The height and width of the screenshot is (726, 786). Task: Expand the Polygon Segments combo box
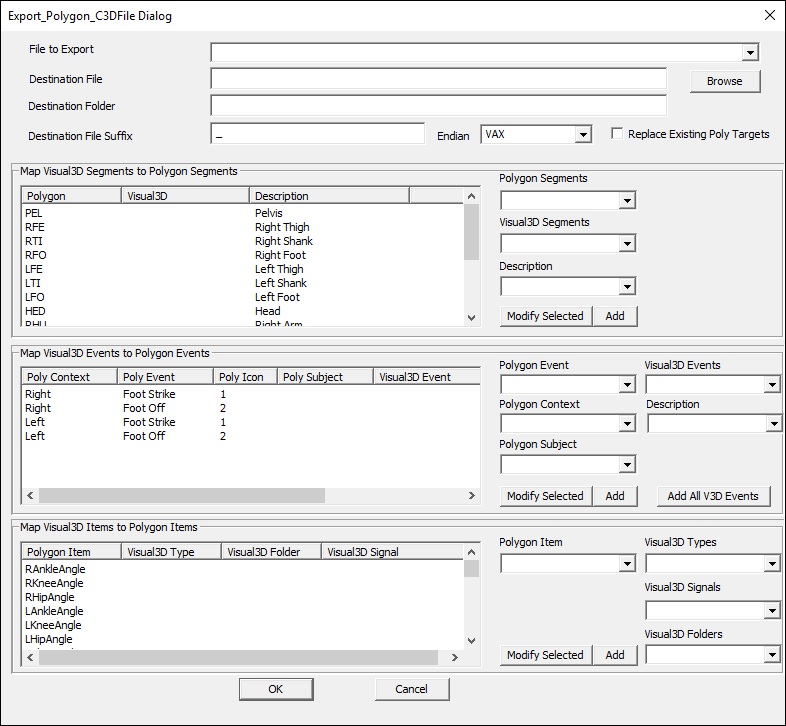pos(627,201)
